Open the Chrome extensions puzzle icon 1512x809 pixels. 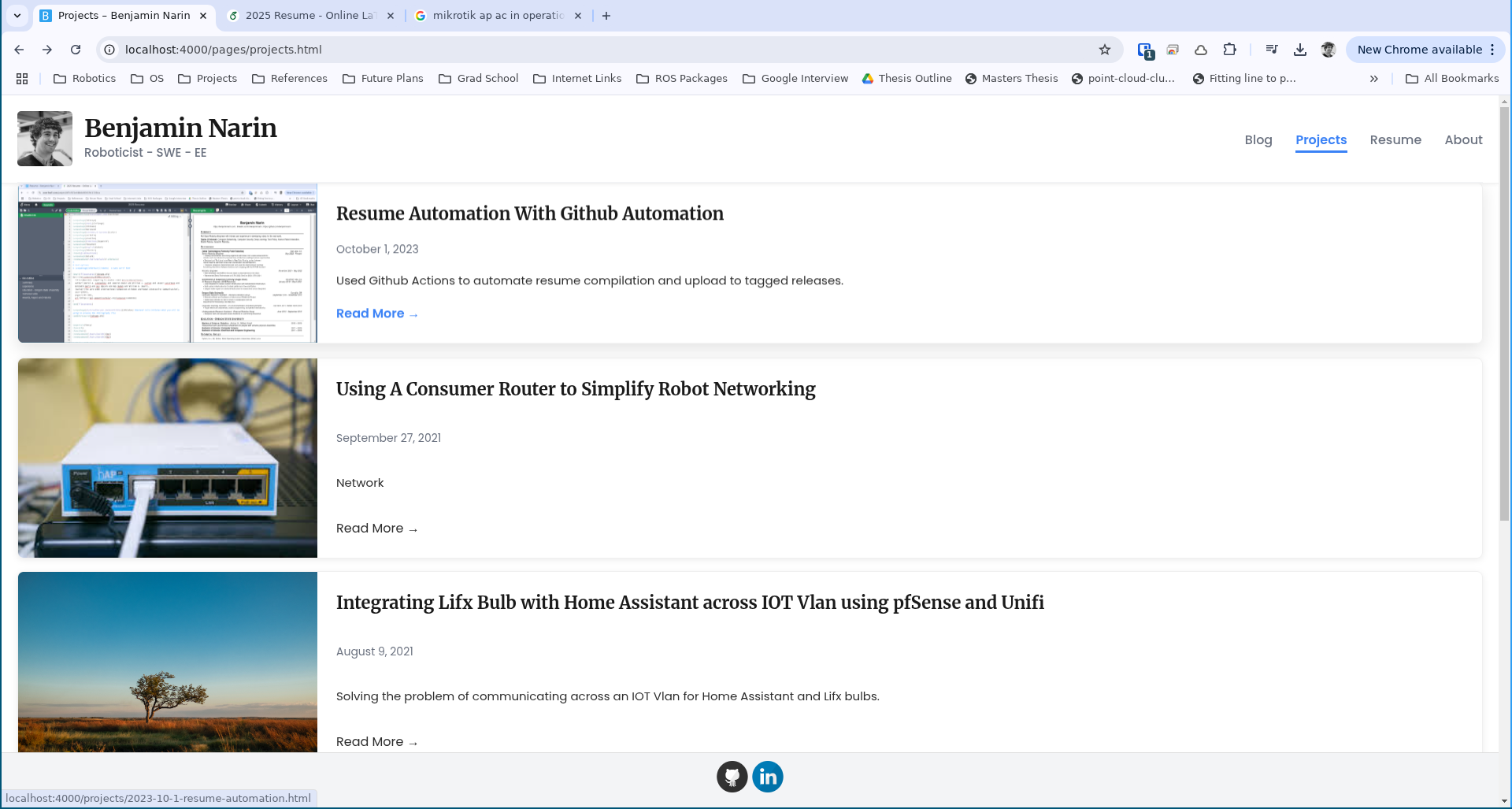click(x=1229, y=49)
